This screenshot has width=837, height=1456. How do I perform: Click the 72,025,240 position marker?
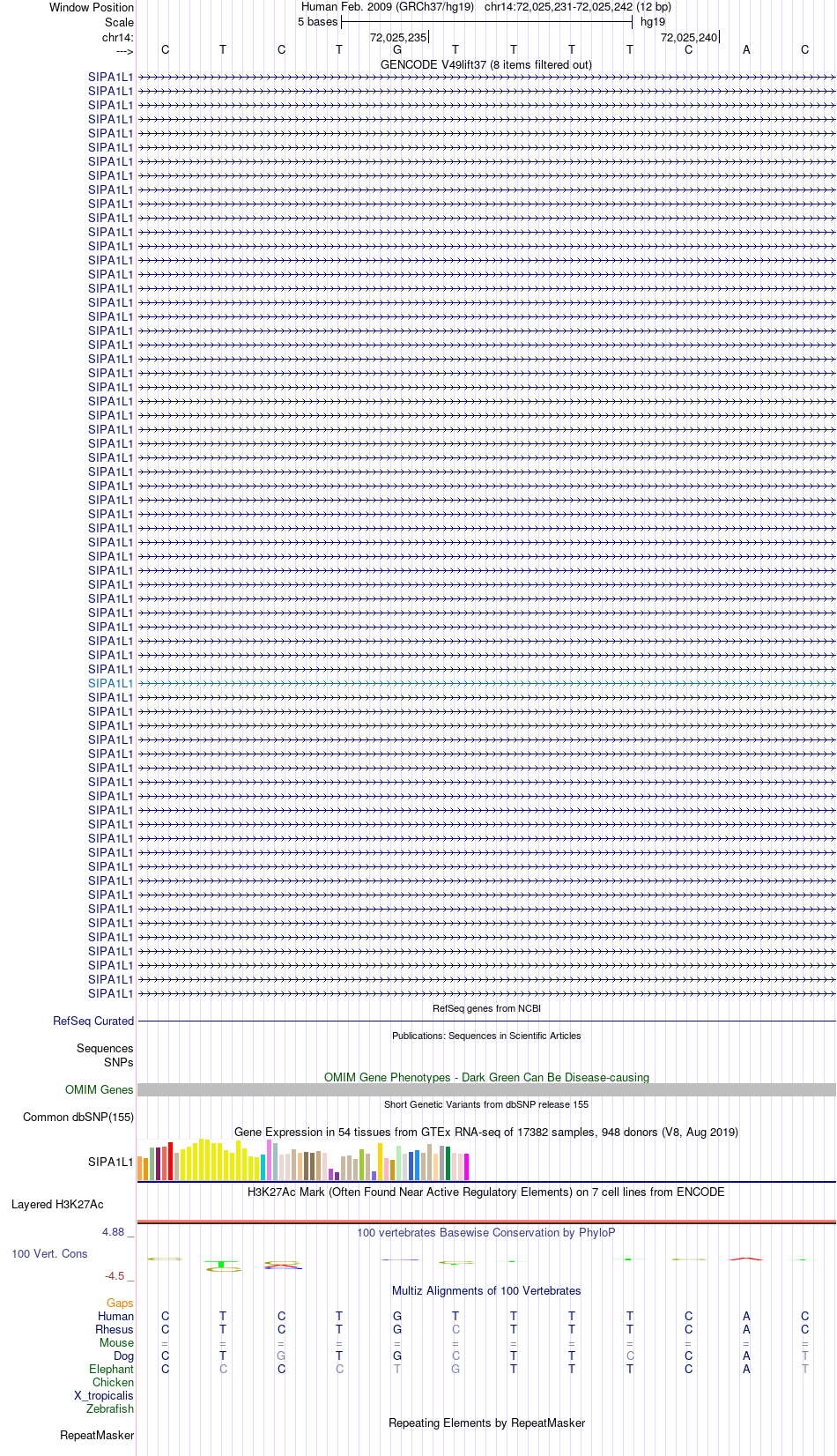coord(689,38)
